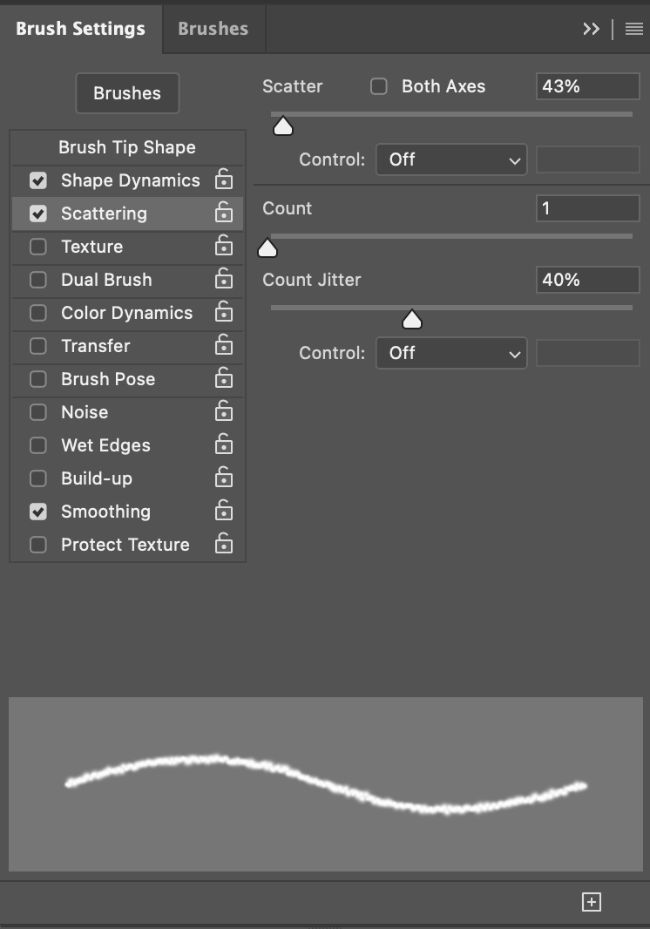The image size is (650, 929).
Task: Click the Transfer lock icon
Action: tap(224, 345)
